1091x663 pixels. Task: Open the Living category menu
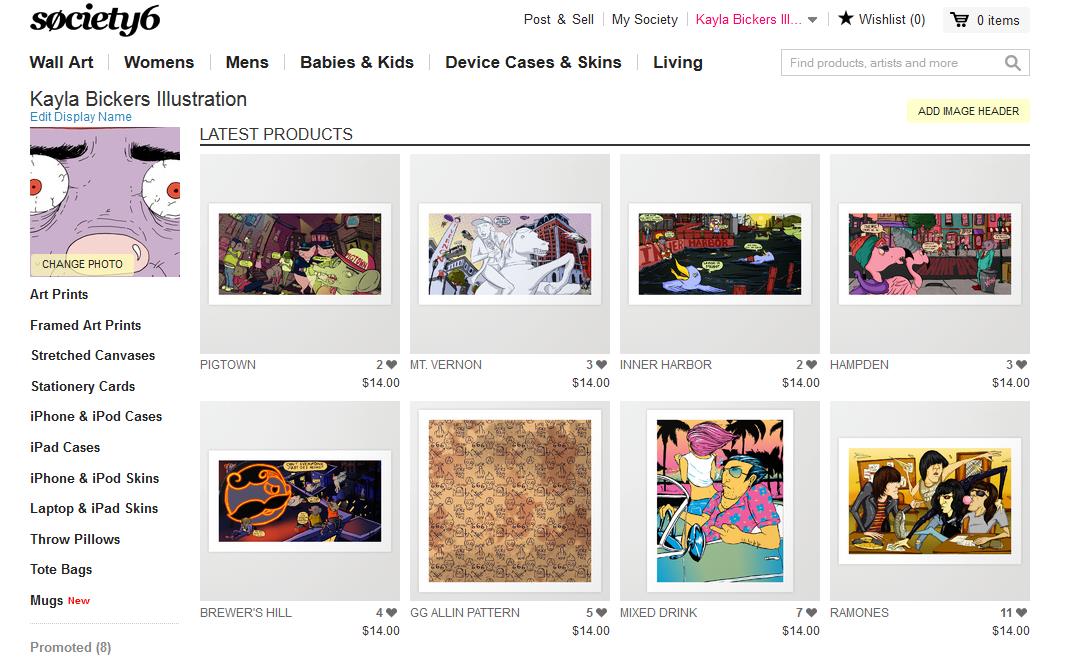pyautogui.click(x=678, y=63)
